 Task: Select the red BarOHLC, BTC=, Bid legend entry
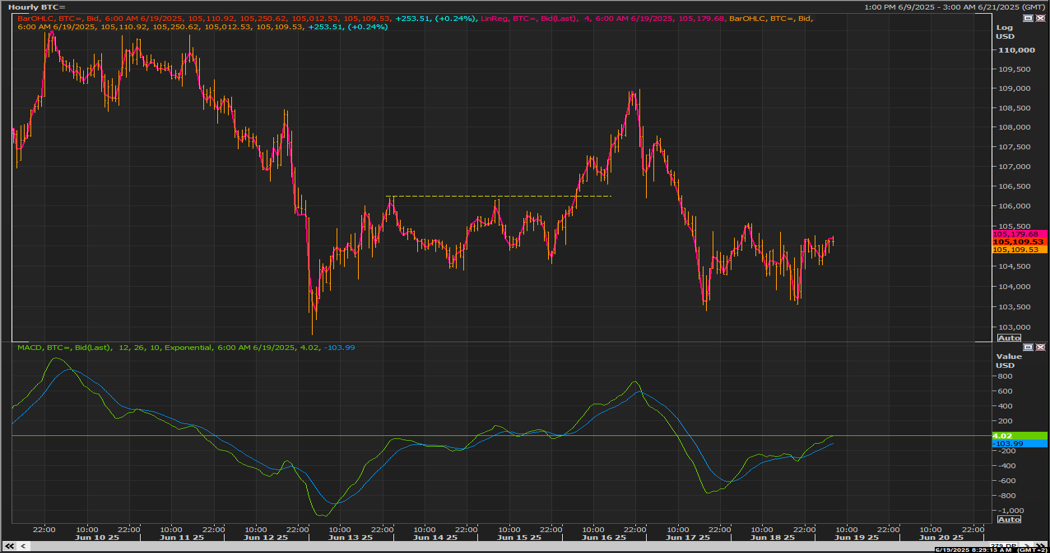coord(59,18)
